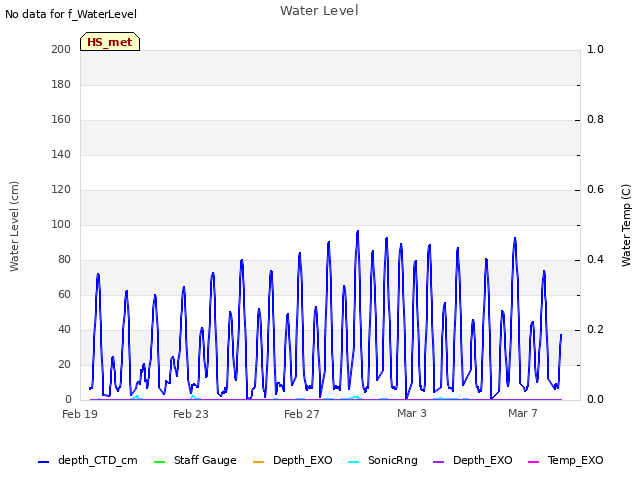Select the orange-marked Depth_EXO legend label

[302, 461]
